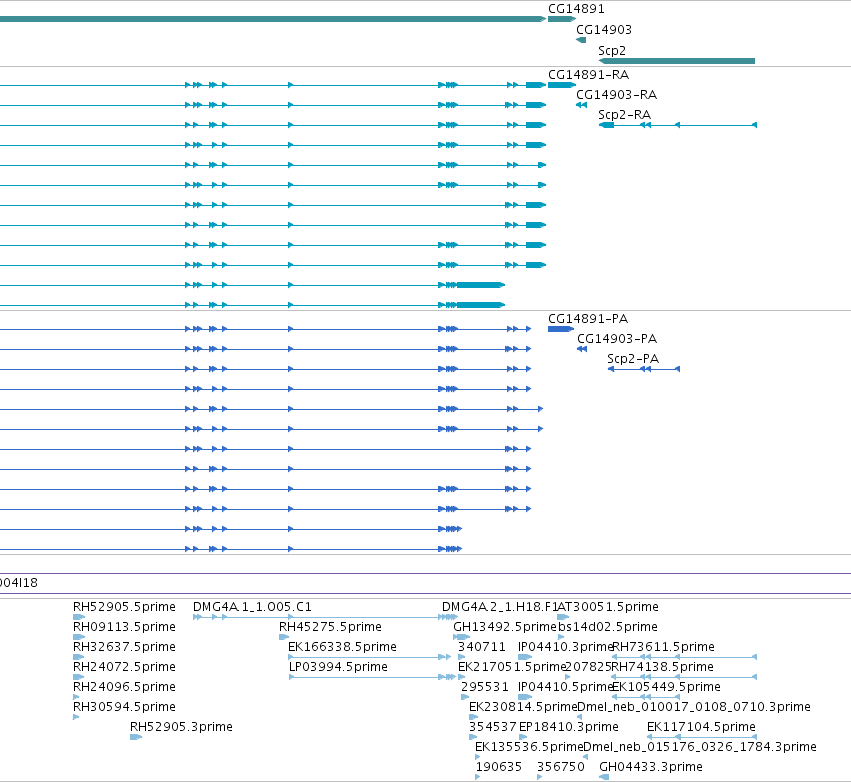This screenshot has width=851, height=782.
Task: Select the Dmel_neb_010017_0108_0710.3prime label
Action: pos(694,707)
